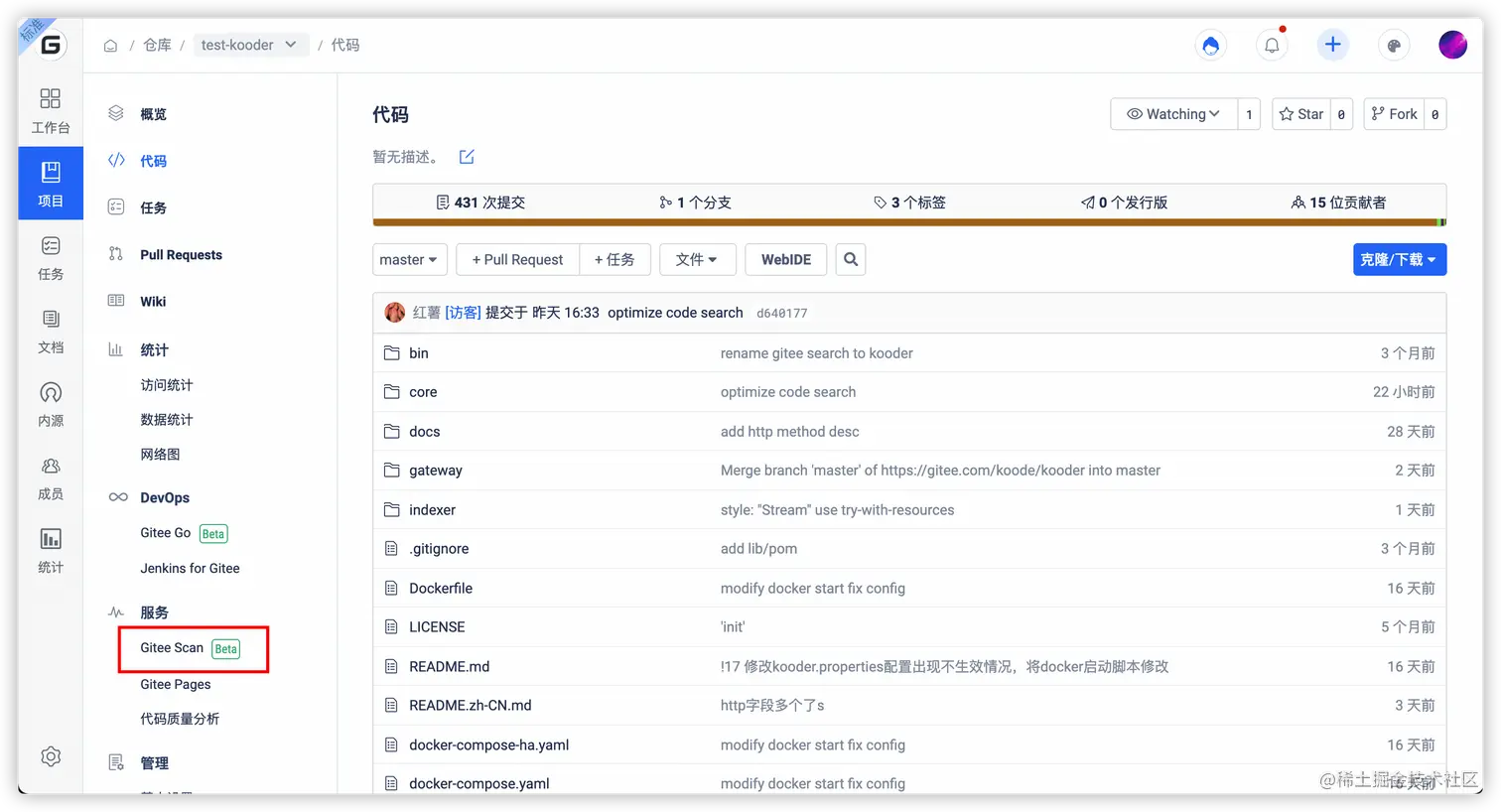Click the Dockerfile file icon
The width and height of the screenshot is (1501, 812).
point(391,589)
